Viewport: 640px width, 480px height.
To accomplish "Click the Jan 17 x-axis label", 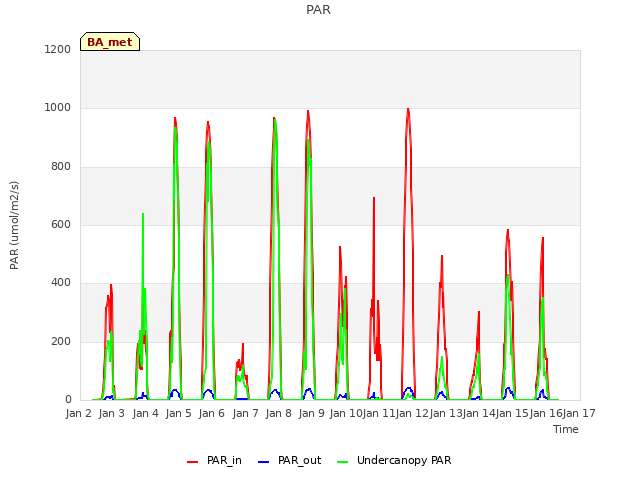I will point(579,413).
